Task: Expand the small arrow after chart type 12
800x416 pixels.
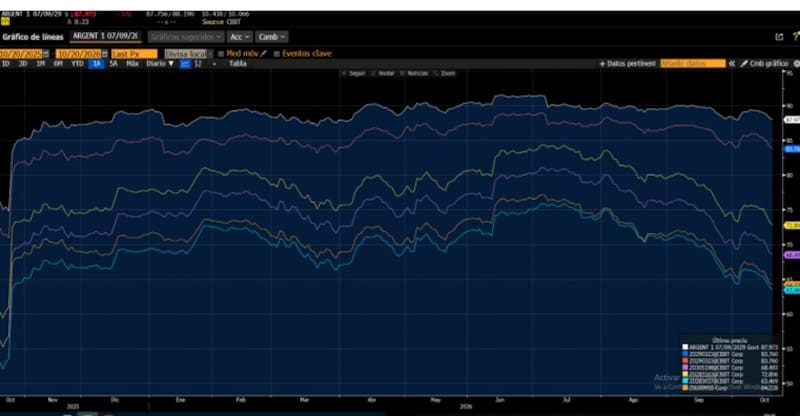Action: coord(214,64)
